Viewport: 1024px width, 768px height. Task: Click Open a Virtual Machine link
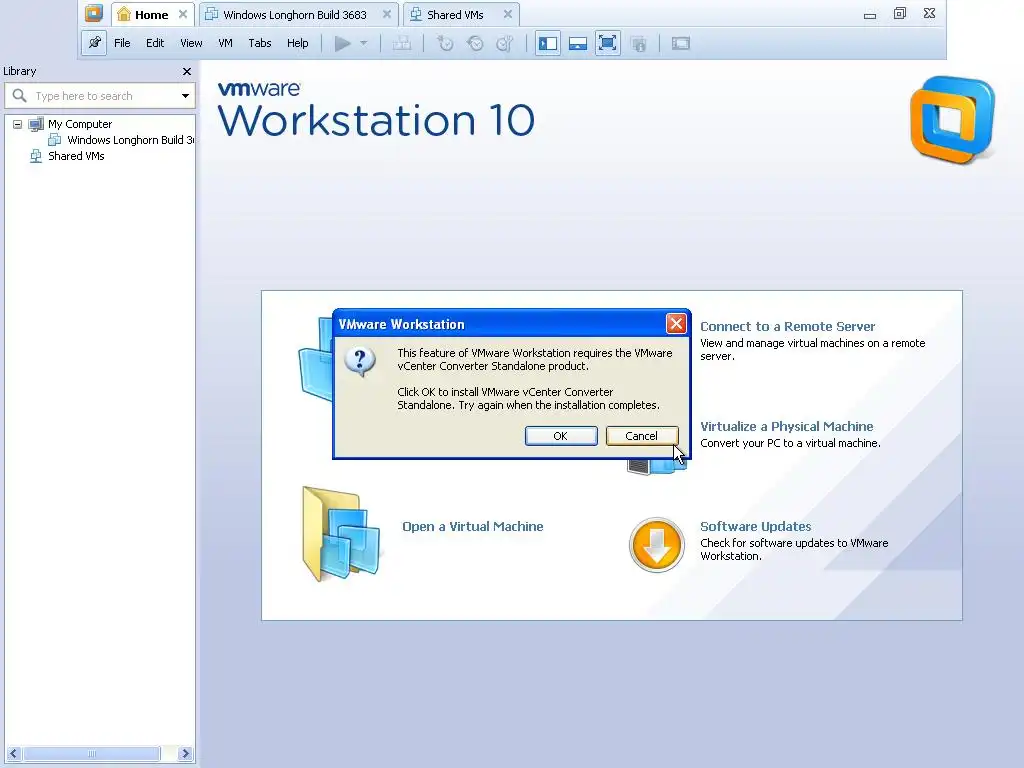coord(473,526)
